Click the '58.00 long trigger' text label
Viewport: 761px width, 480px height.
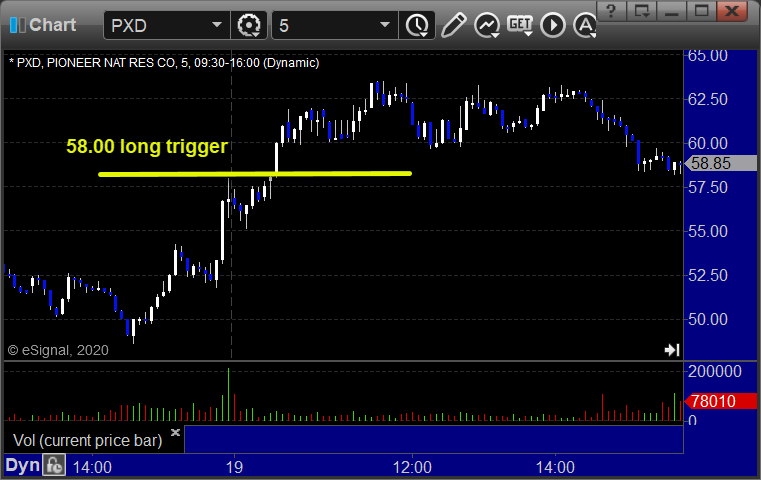[x=147, y=146]
